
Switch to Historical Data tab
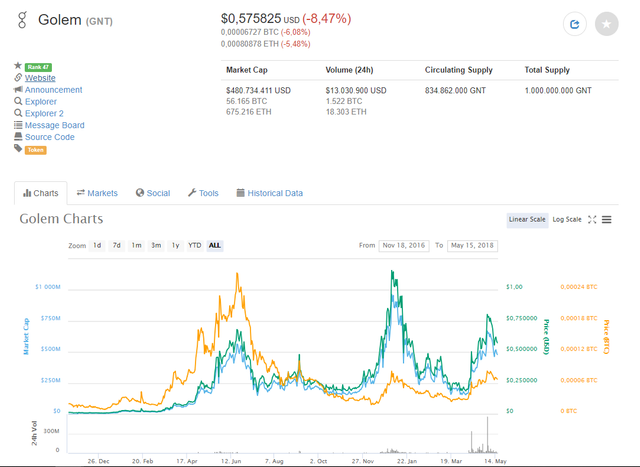tap(269, 193)
